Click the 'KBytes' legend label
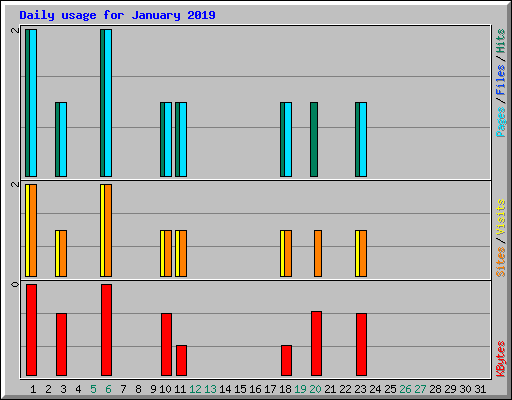This screenshot has width=512, height=400. pyautogui.click(x=501, y=359)
